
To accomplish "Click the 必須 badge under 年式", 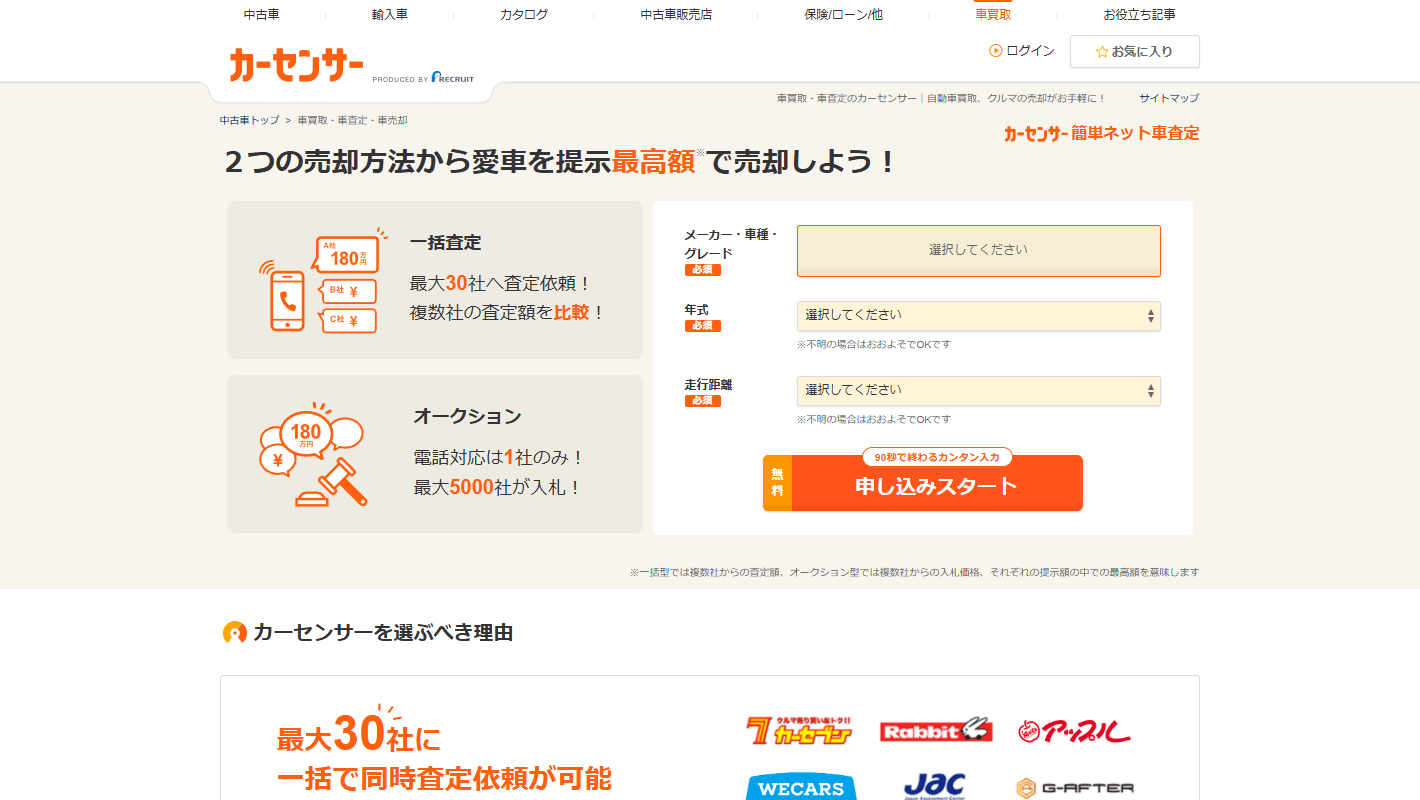I will (703, 326).
